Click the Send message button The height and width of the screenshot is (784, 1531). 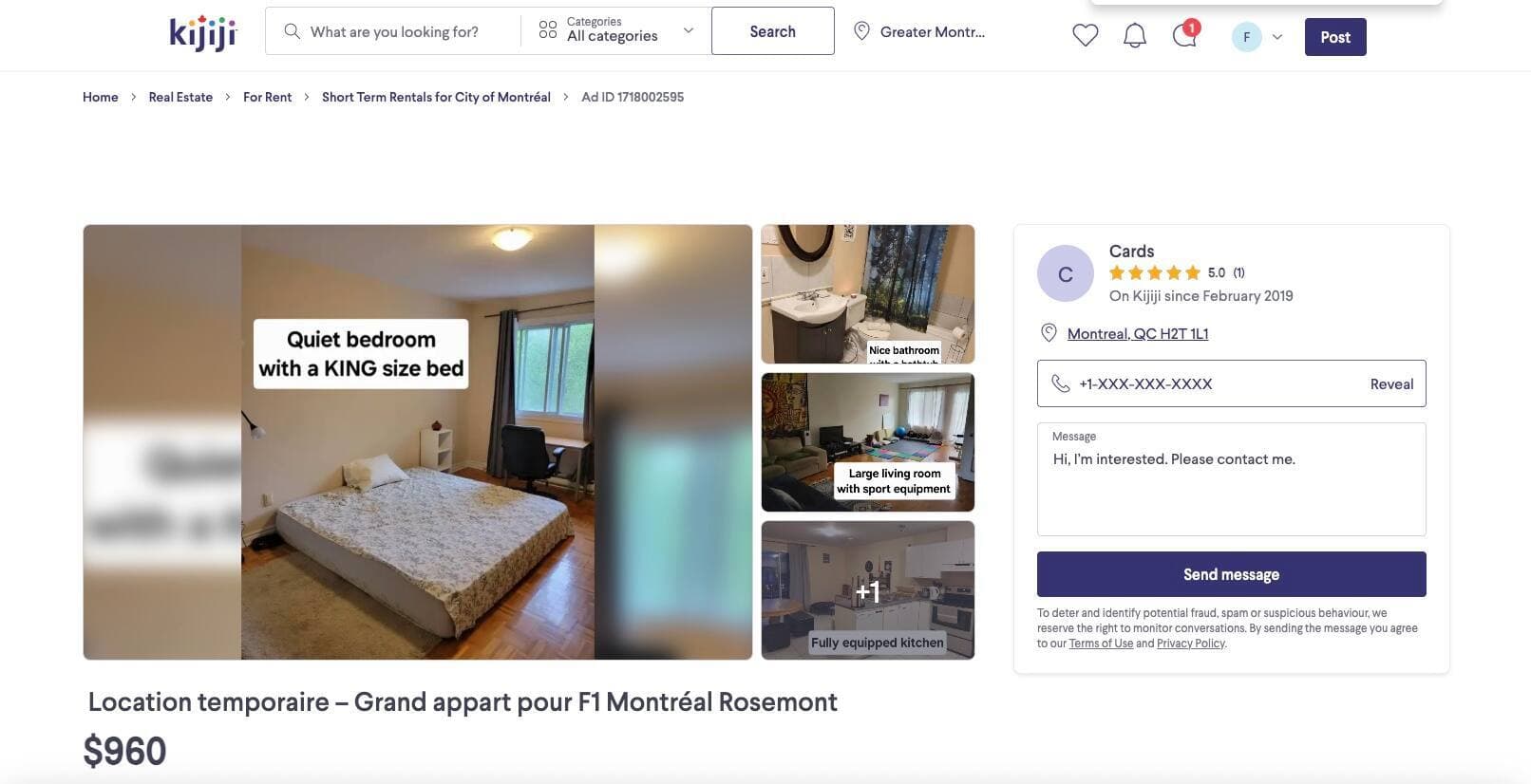click(x=1231, y=574)
